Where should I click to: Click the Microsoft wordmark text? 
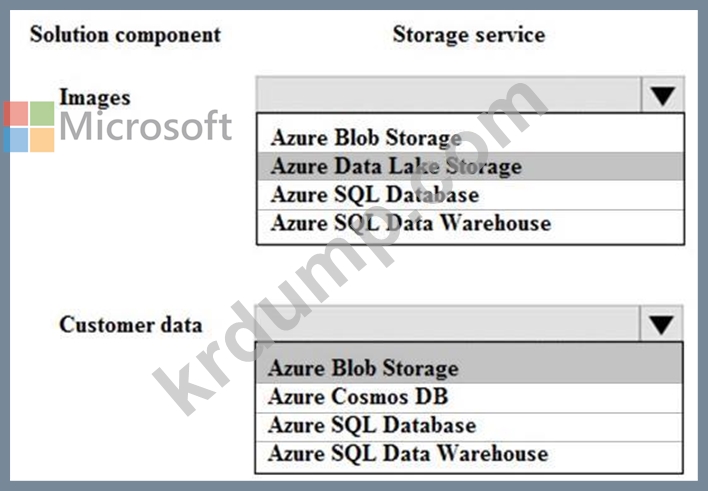pyautogui.click(x=146, y=126)
